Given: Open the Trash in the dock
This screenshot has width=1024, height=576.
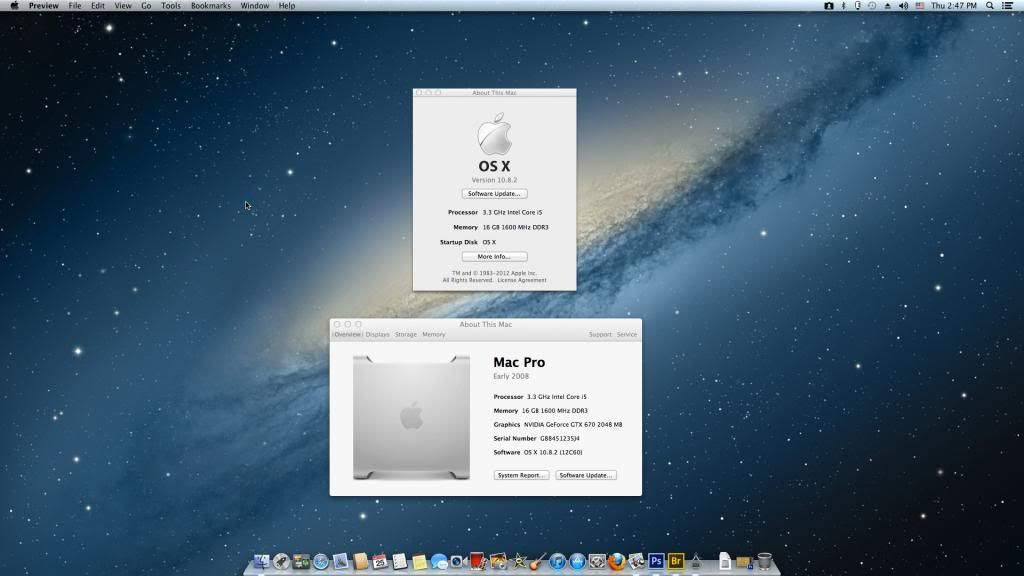Looking at the screenshot, I should (765, 561).
